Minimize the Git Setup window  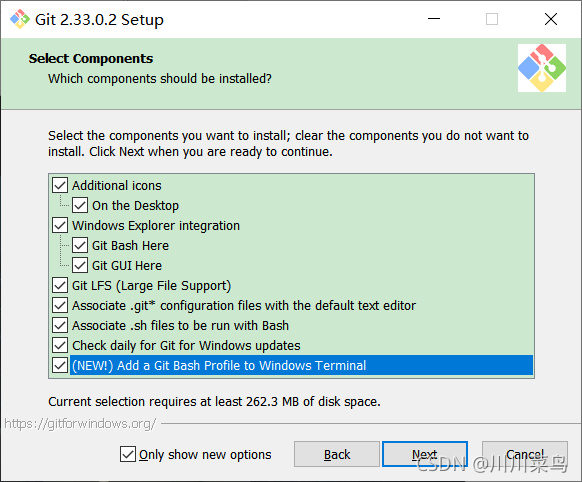(x=434, y=19)
